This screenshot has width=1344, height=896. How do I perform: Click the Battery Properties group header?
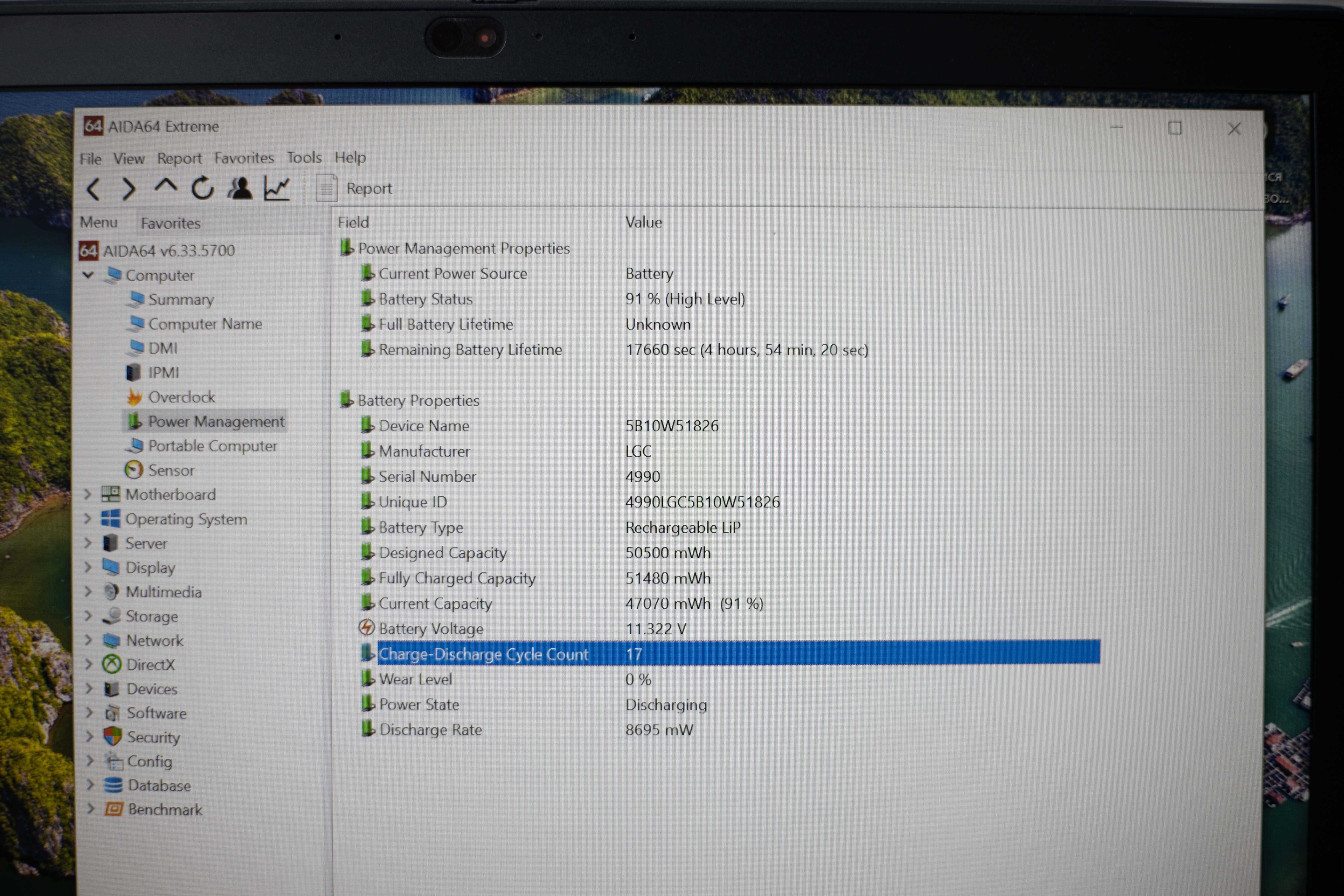point(410,400)
